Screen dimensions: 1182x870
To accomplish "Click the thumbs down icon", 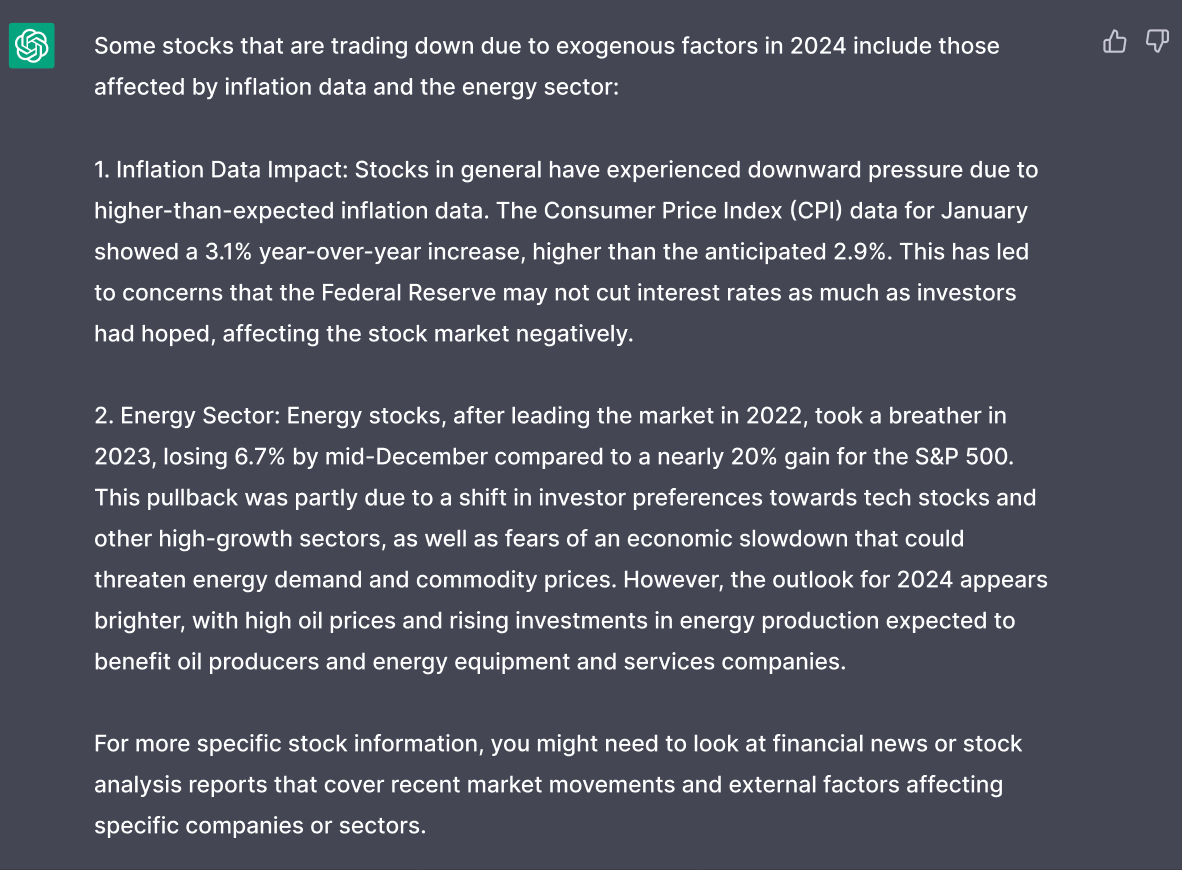I will click(x=1156, y=41).
